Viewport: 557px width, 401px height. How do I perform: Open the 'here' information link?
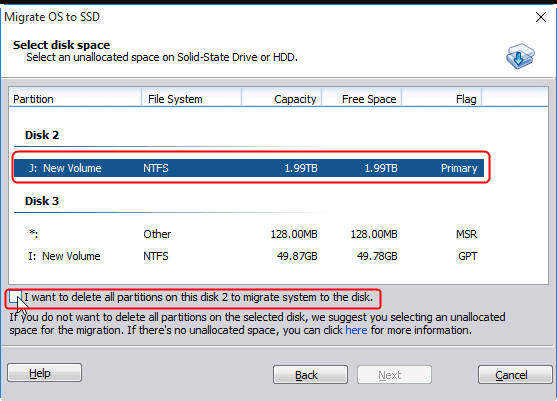tap(356, 330)
